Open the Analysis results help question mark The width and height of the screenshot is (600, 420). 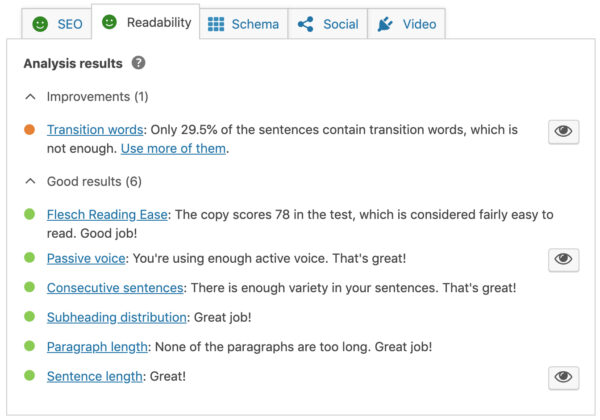(x=138, y=63)
